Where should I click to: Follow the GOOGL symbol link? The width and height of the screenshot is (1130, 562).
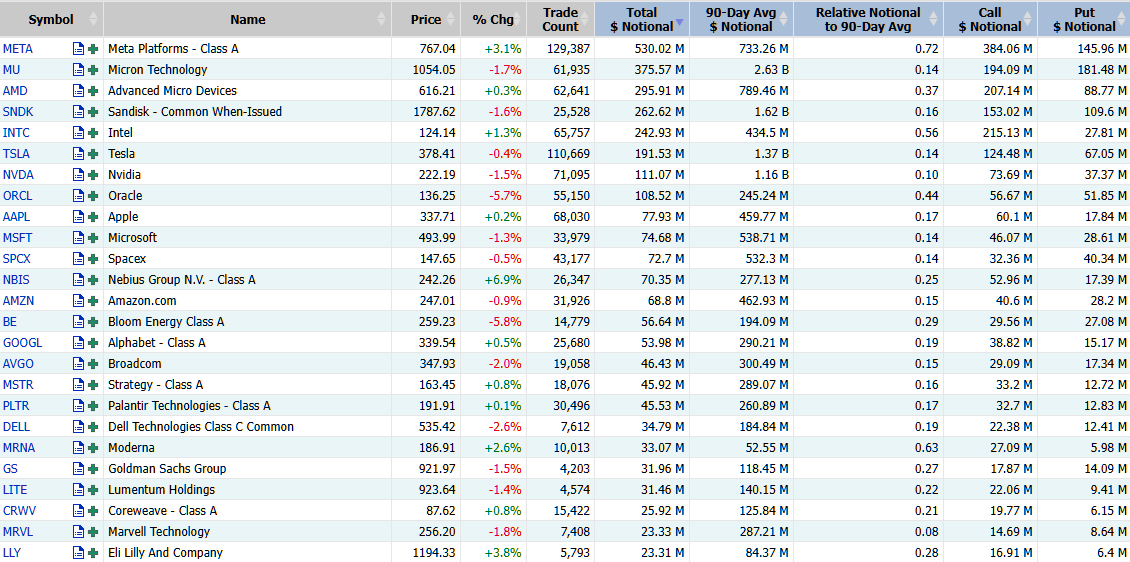18,342
